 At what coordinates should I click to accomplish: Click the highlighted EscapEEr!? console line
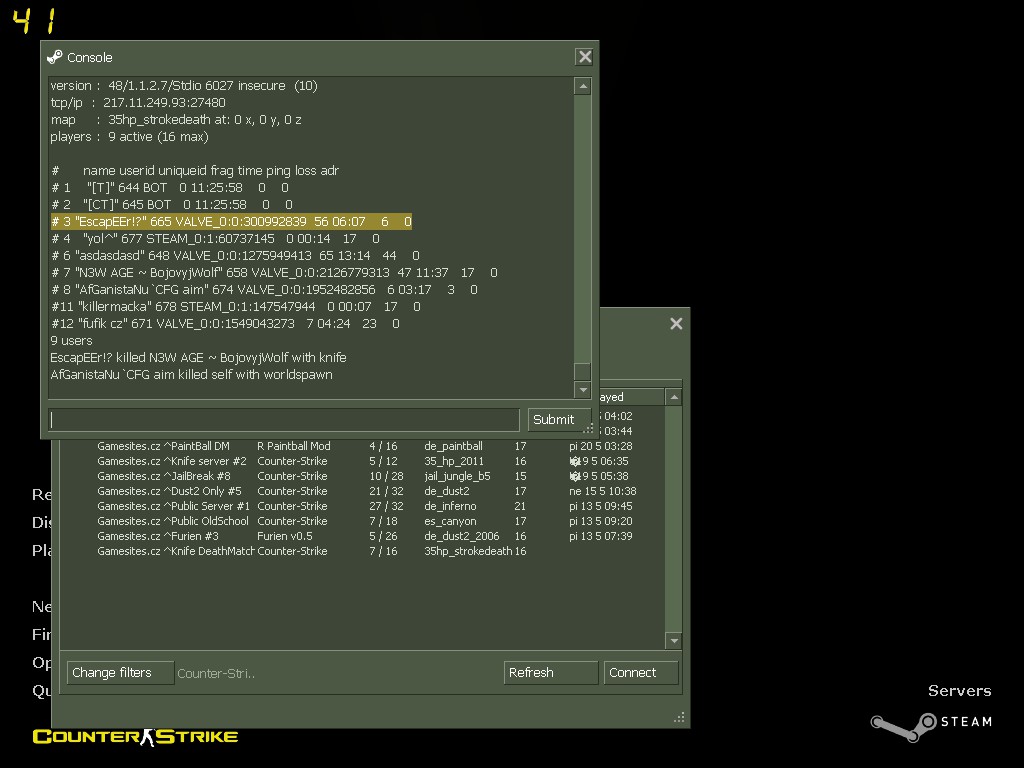click(x=231, y=222)
